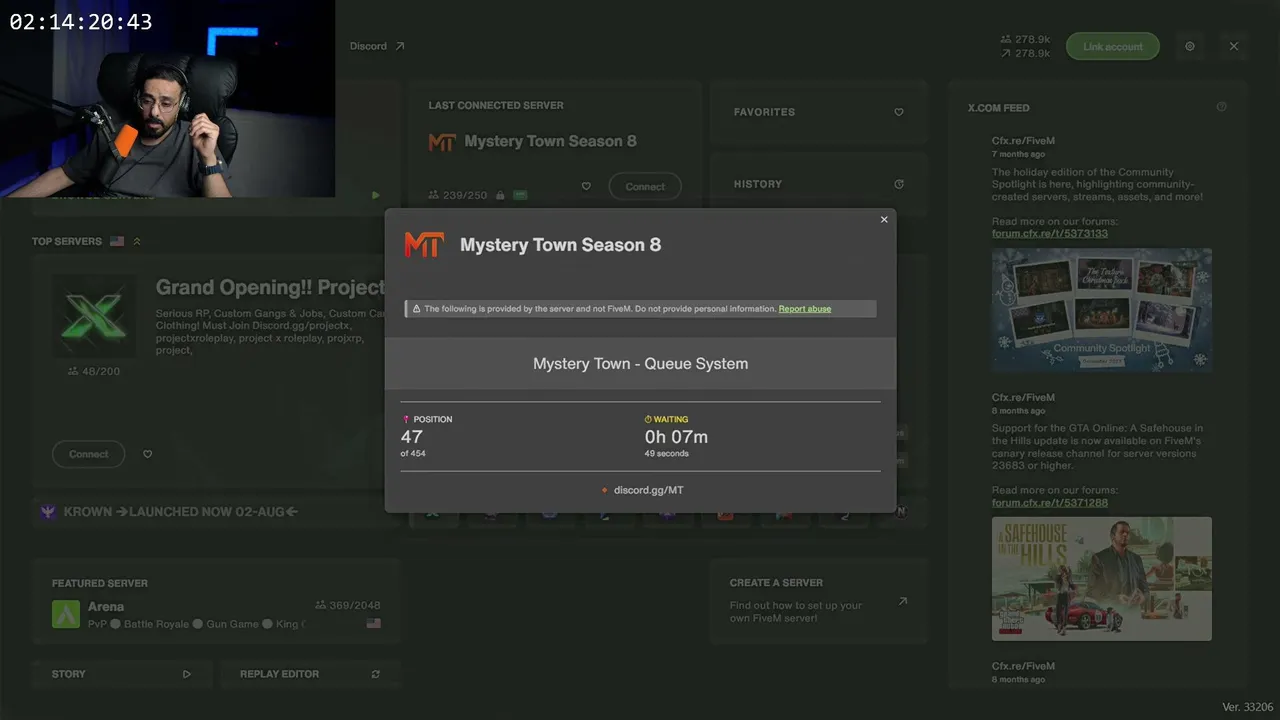This screenshot has height=720, width=1280.
Task: Open the Replay Editor
Action: pyautogui.click(x=310, y=674)
